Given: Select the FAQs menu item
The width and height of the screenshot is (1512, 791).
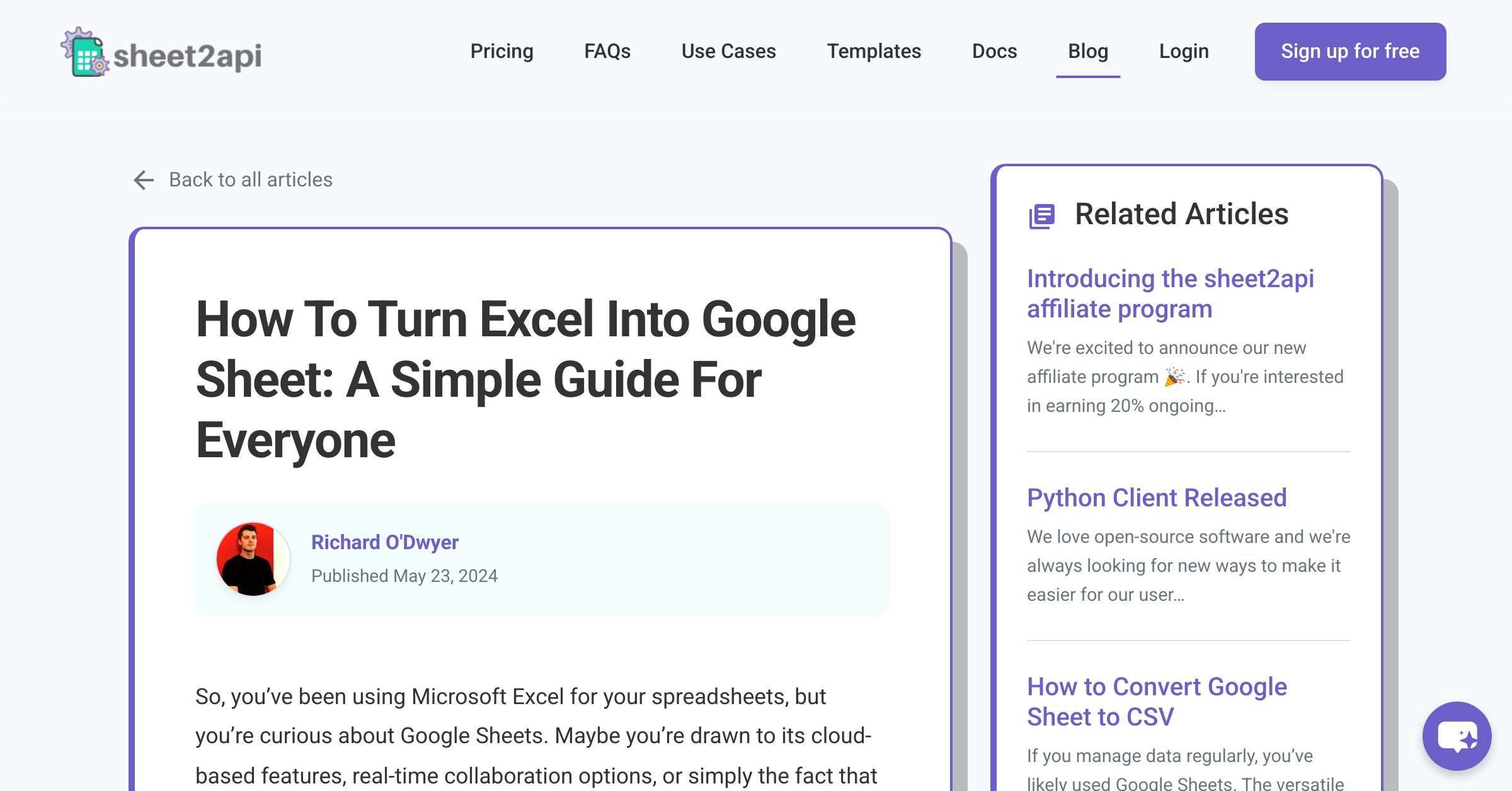Looking at the screenshot, I should point(607,50).
